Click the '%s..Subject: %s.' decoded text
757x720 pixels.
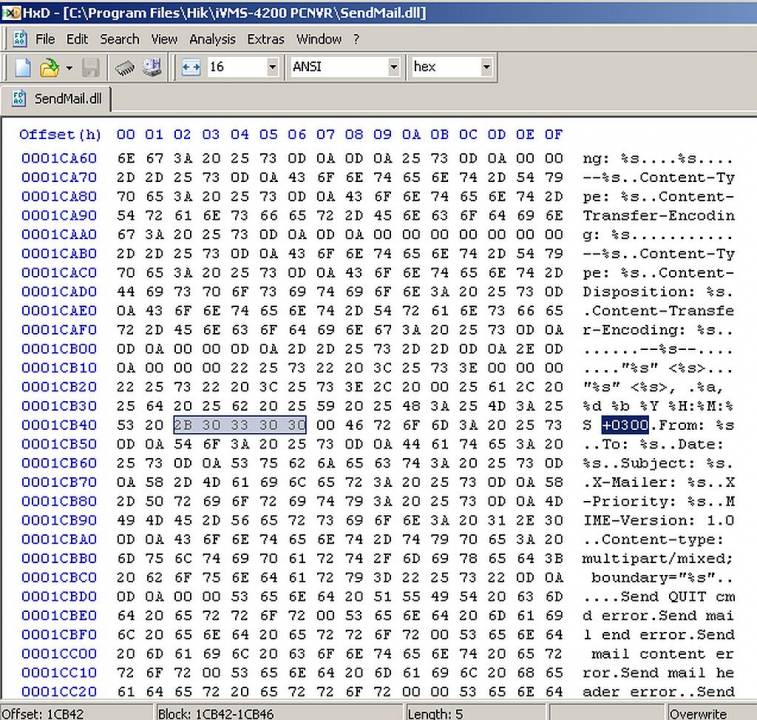(x=659, y=464)
